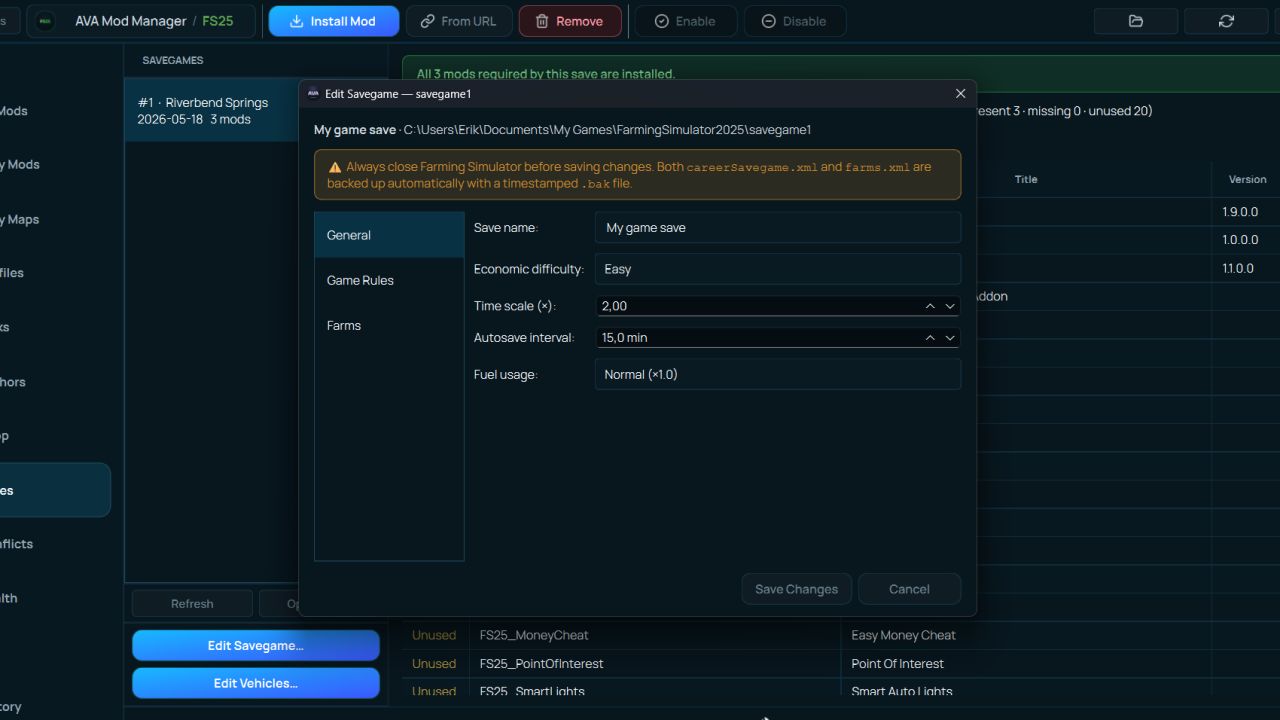Close the Edit Savegame dialog
The image size is (1280, 720).
(960, 93)
